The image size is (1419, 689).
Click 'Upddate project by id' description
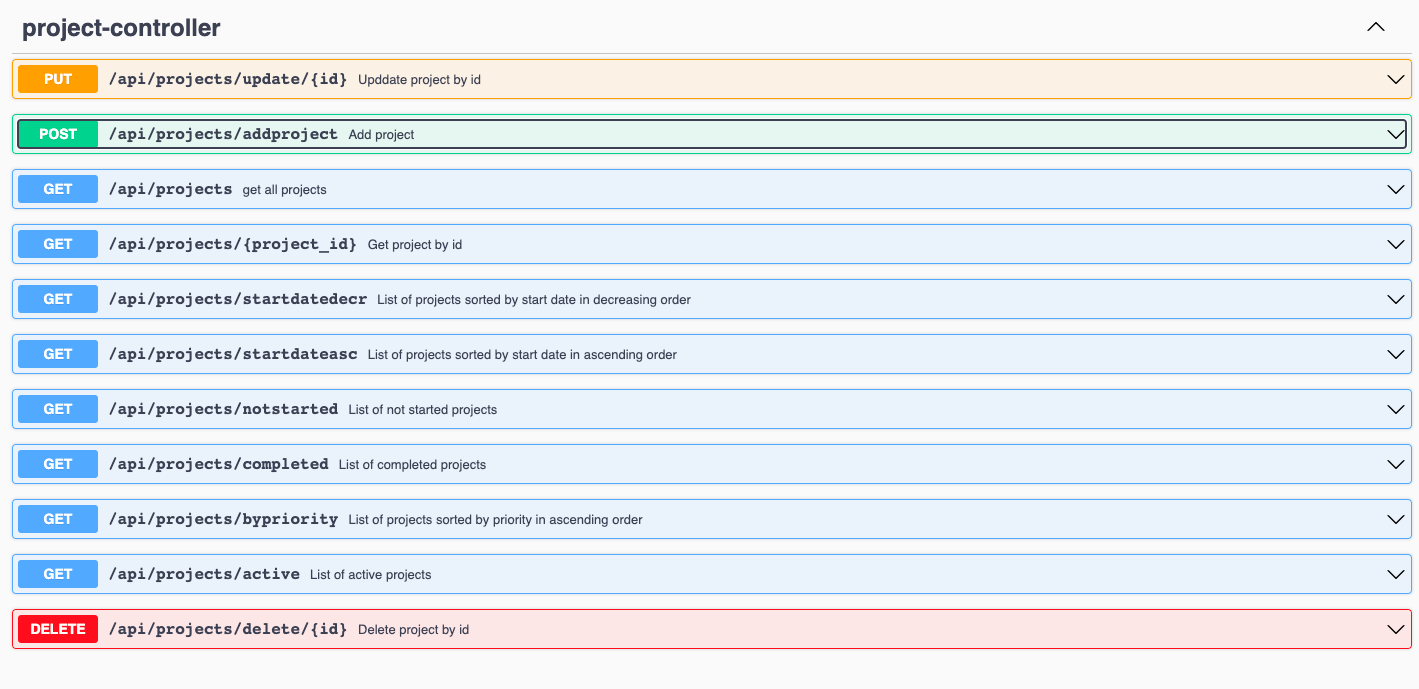[x=419, y=79]
